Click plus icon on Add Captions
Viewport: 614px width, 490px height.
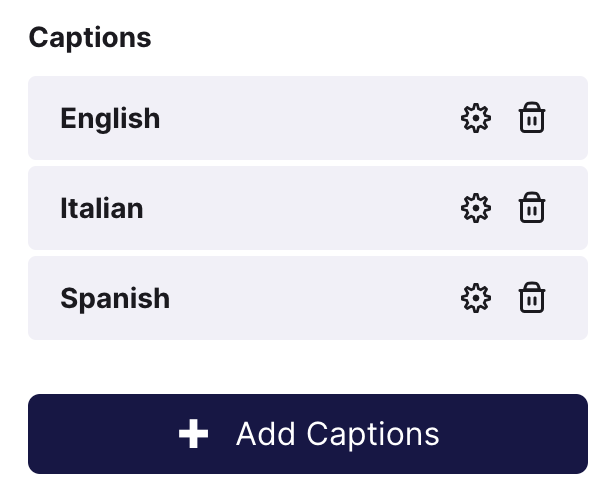coord(193,434)
